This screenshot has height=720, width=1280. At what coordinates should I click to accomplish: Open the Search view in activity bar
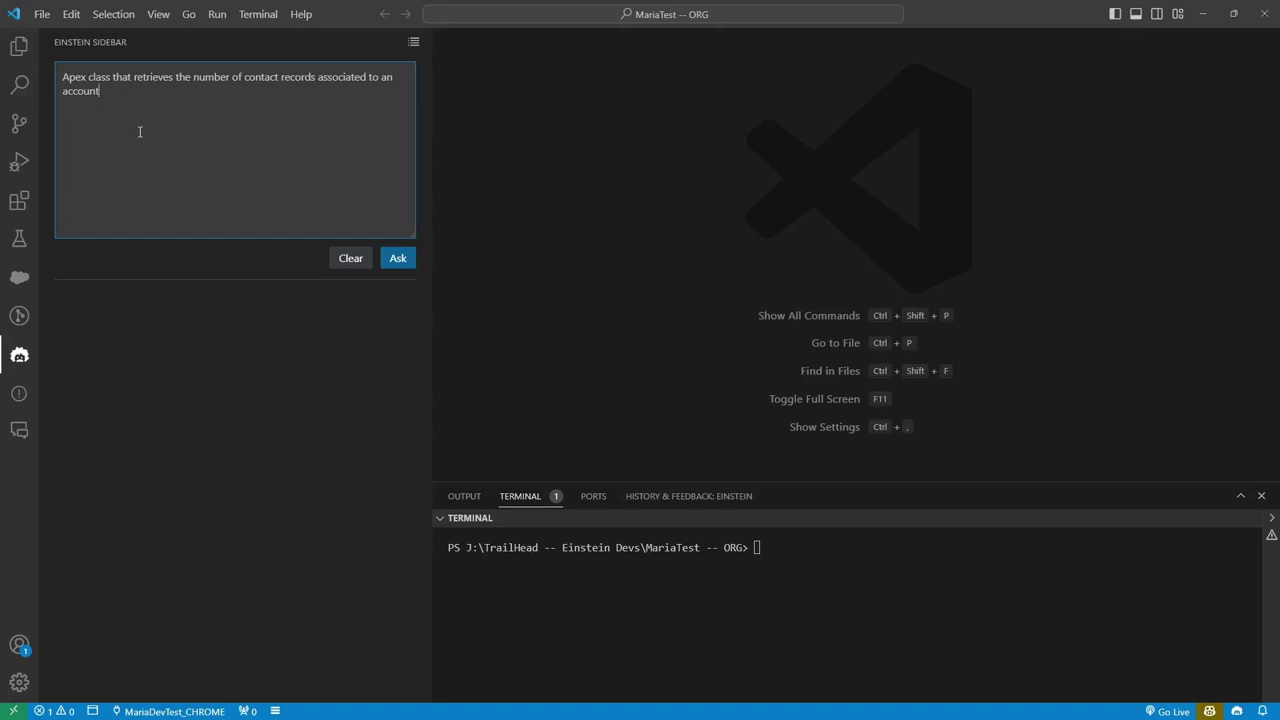[x=19, y=85]
